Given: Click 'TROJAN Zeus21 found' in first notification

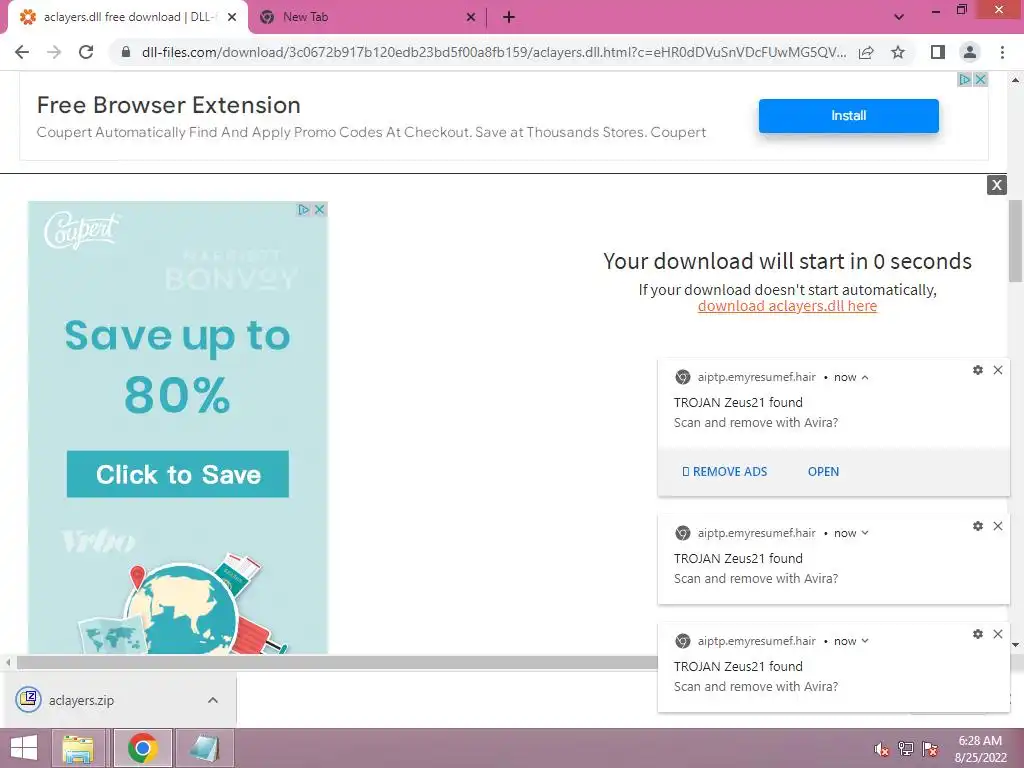Looking at the screenshot, I should [x=738, y=402].
